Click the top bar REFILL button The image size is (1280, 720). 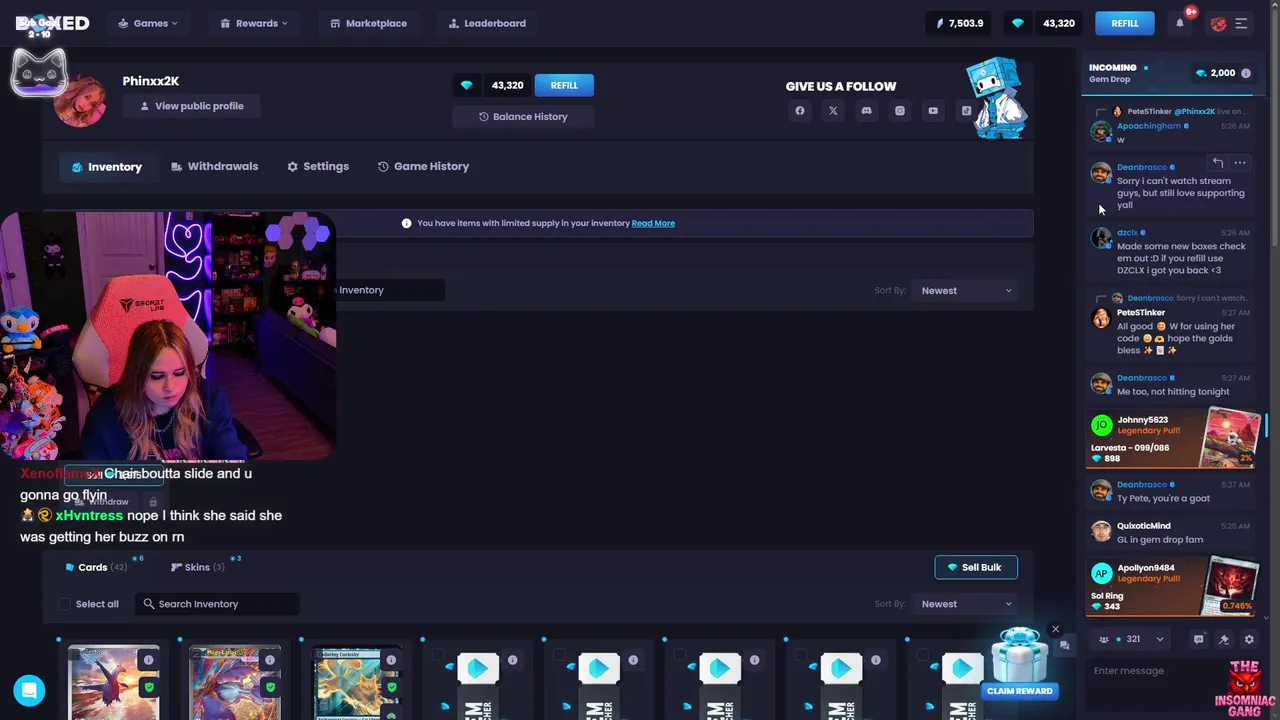click(1125, 23)
